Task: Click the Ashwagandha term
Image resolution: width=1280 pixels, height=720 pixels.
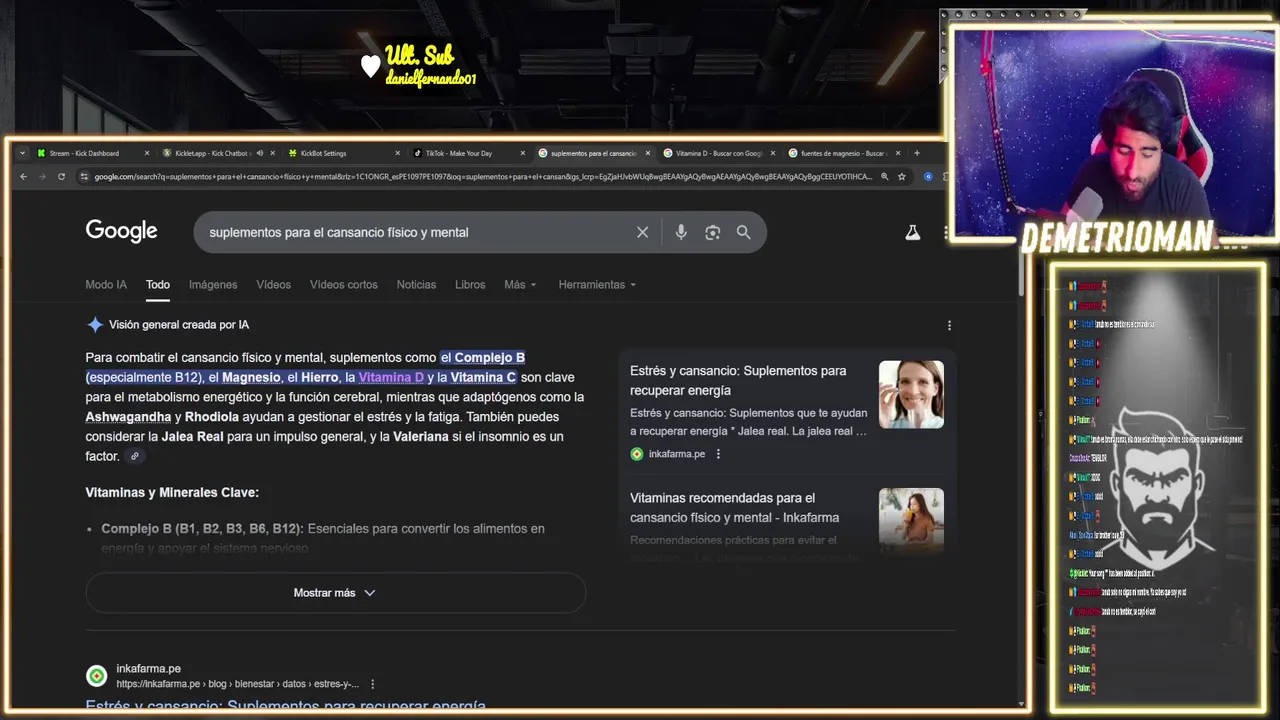Action: click(x=128, y=417)
